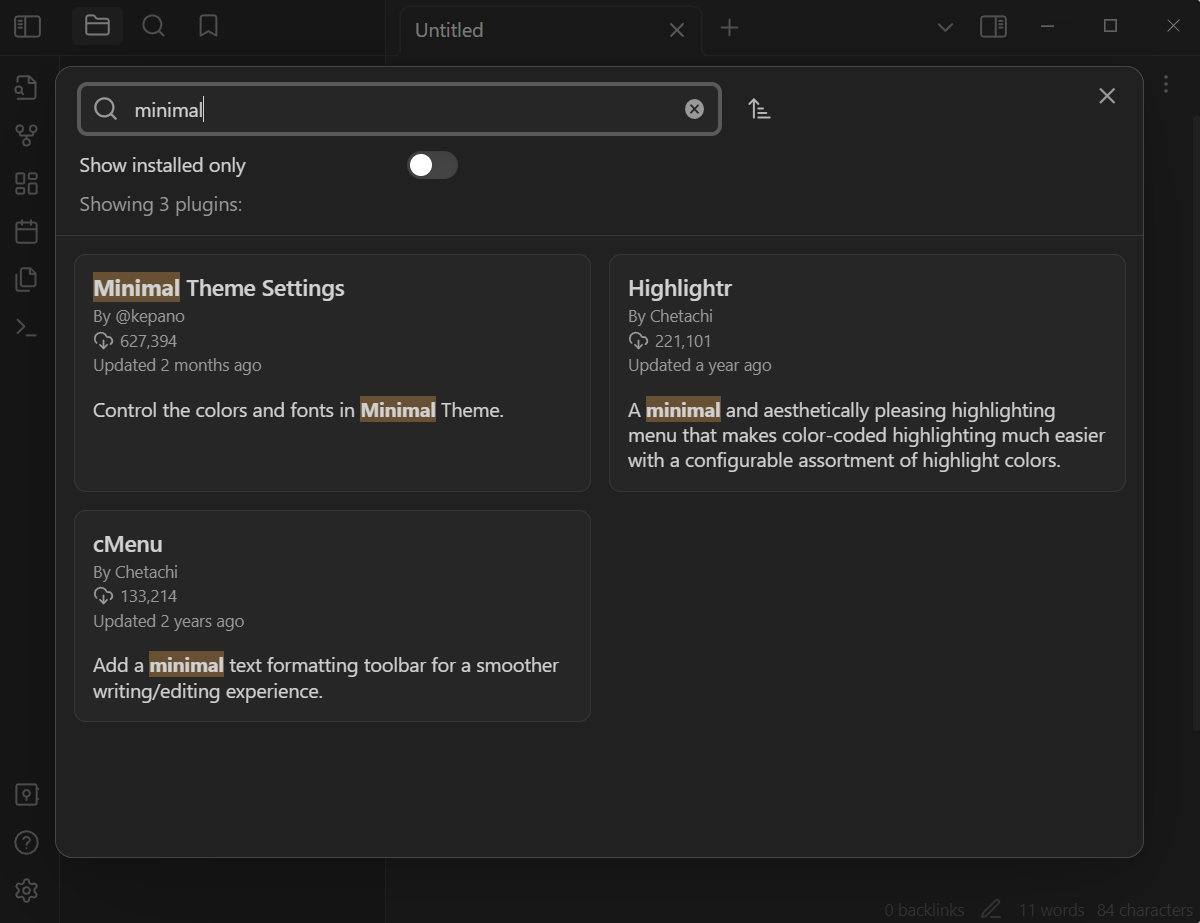Expand the tab list dropdown arrow
1200x923 pixels.
pos(945,28)
